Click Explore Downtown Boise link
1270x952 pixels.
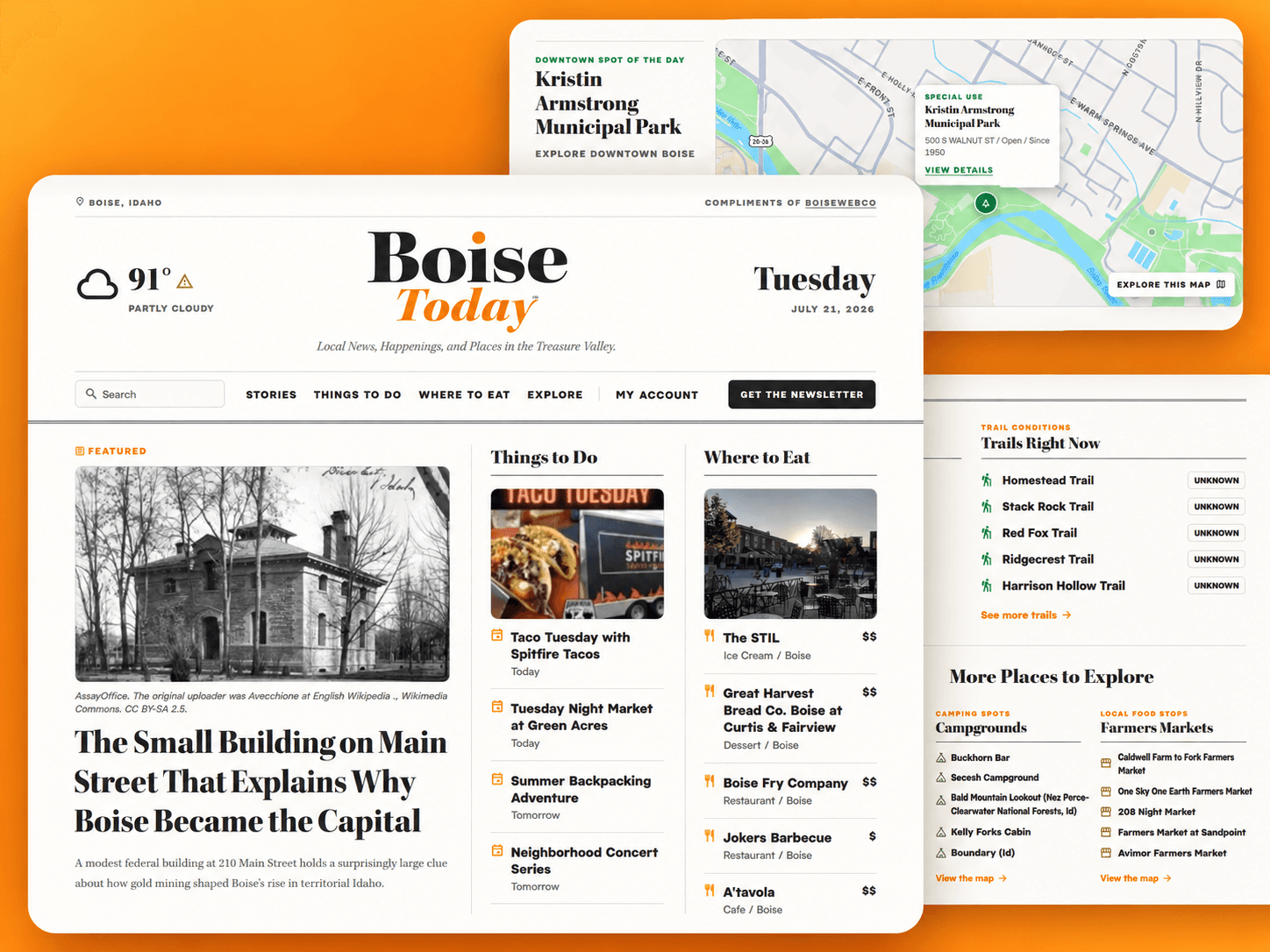tap(615, 153)
